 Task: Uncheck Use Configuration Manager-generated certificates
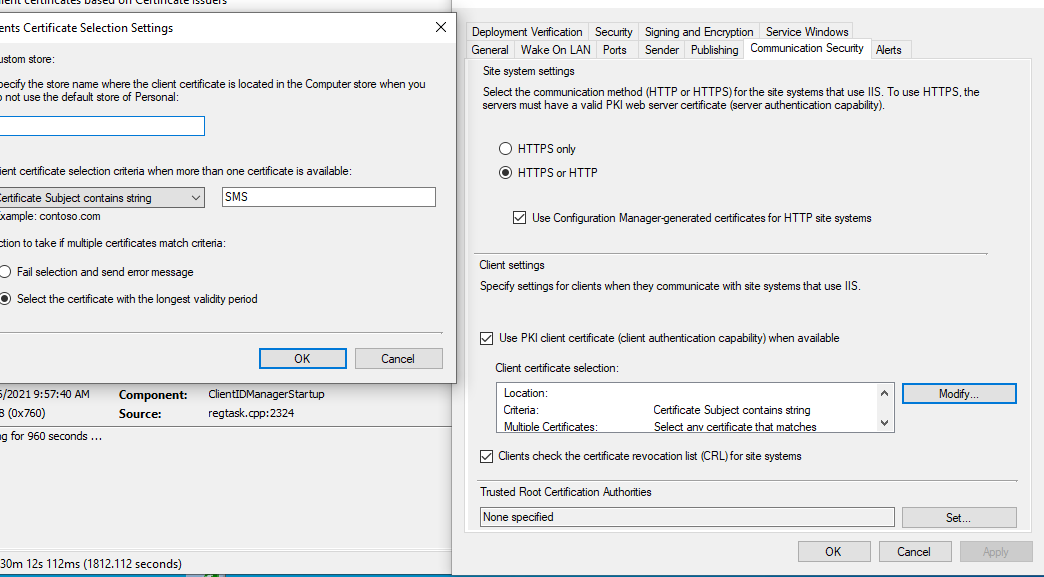click(x=519, y=218)
